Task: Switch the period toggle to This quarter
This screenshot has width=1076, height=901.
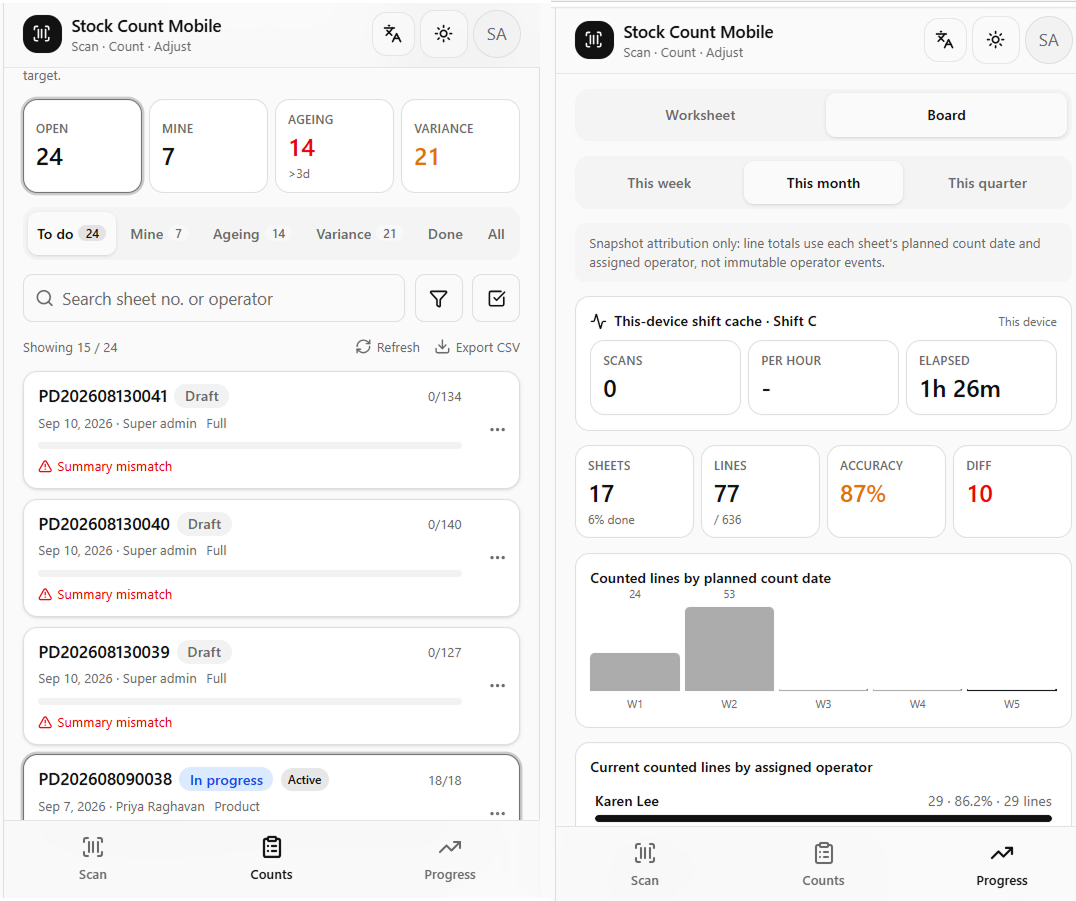Action: (987, 183)
